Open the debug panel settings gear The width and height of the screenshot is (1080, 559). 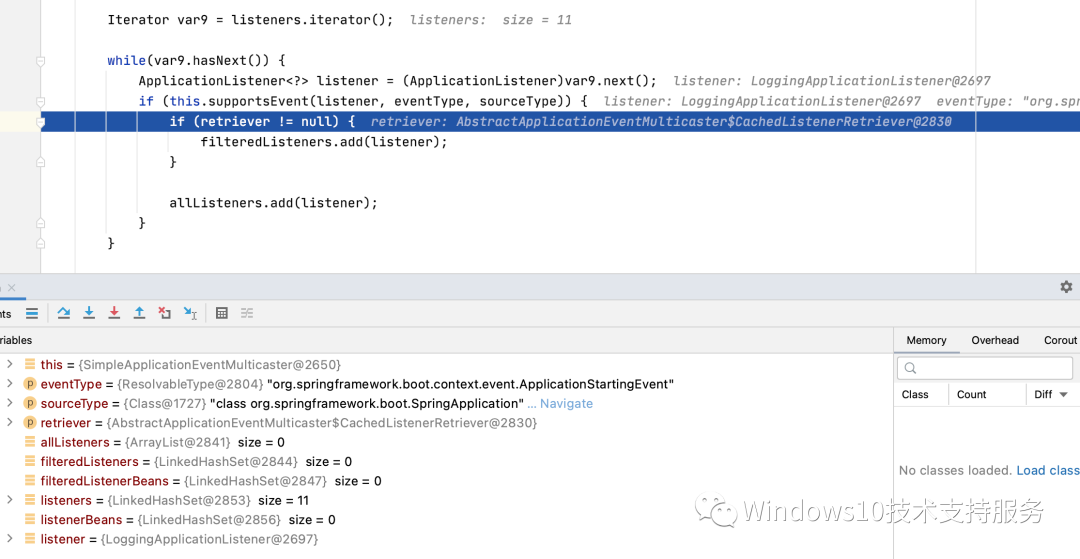1066,287
